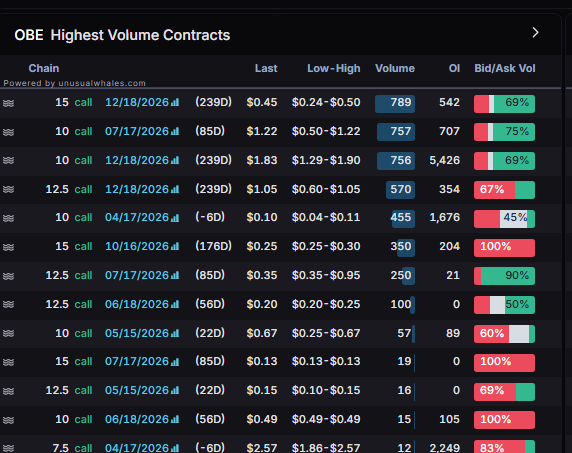572x453 pixels.
Task: Open chart icon beside 12/18/2026 on 15 call row
Action: pyautogui.click(x=175, y=102)
